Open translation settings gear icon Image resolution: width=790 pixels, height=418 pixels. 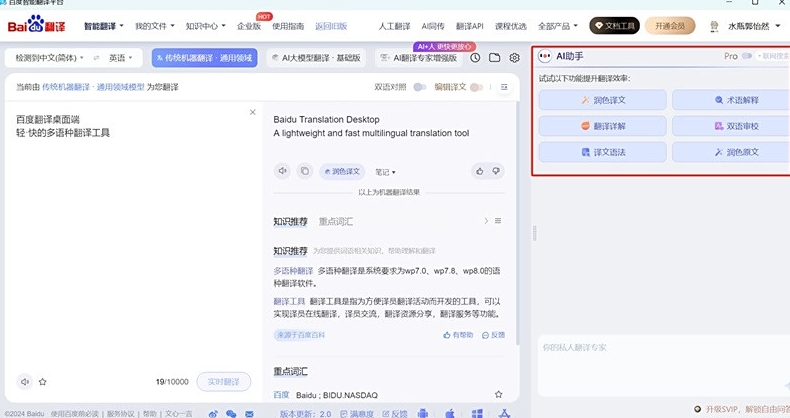coord(514,58)
